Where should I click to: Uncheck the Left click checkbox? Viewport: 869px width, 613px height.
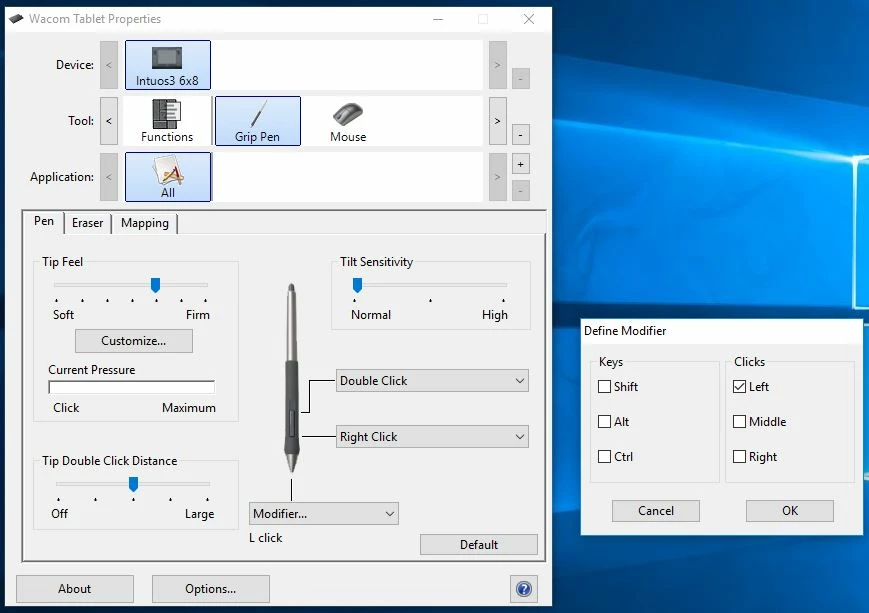point(739,386)
